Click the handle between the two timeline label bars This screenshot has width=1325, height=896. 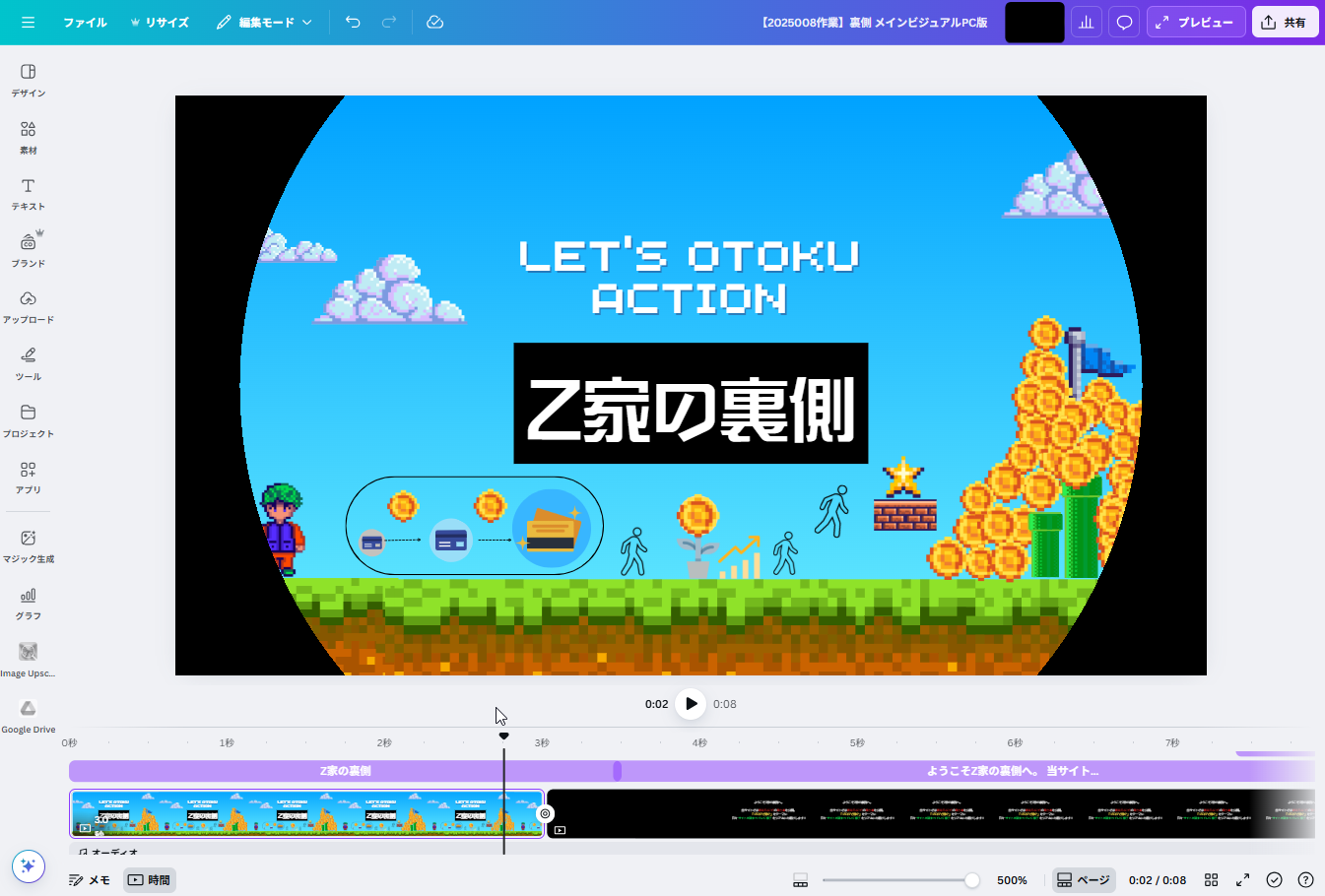pyautogui.click(x=618, y=771)
